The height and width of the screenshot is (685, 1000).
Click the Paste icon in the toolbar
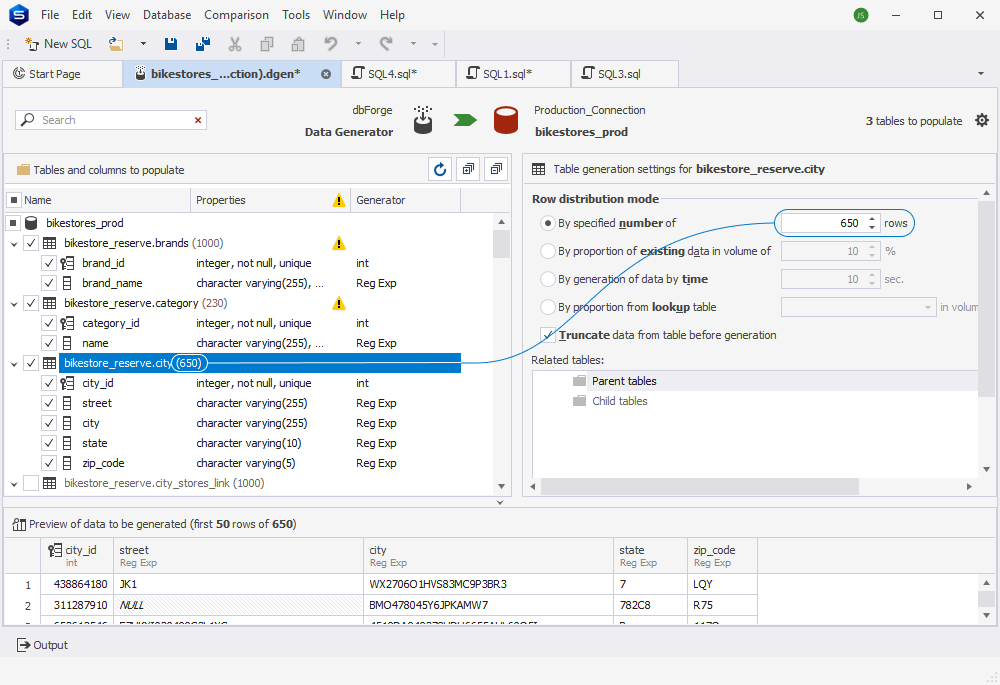(x=298, y=44)
